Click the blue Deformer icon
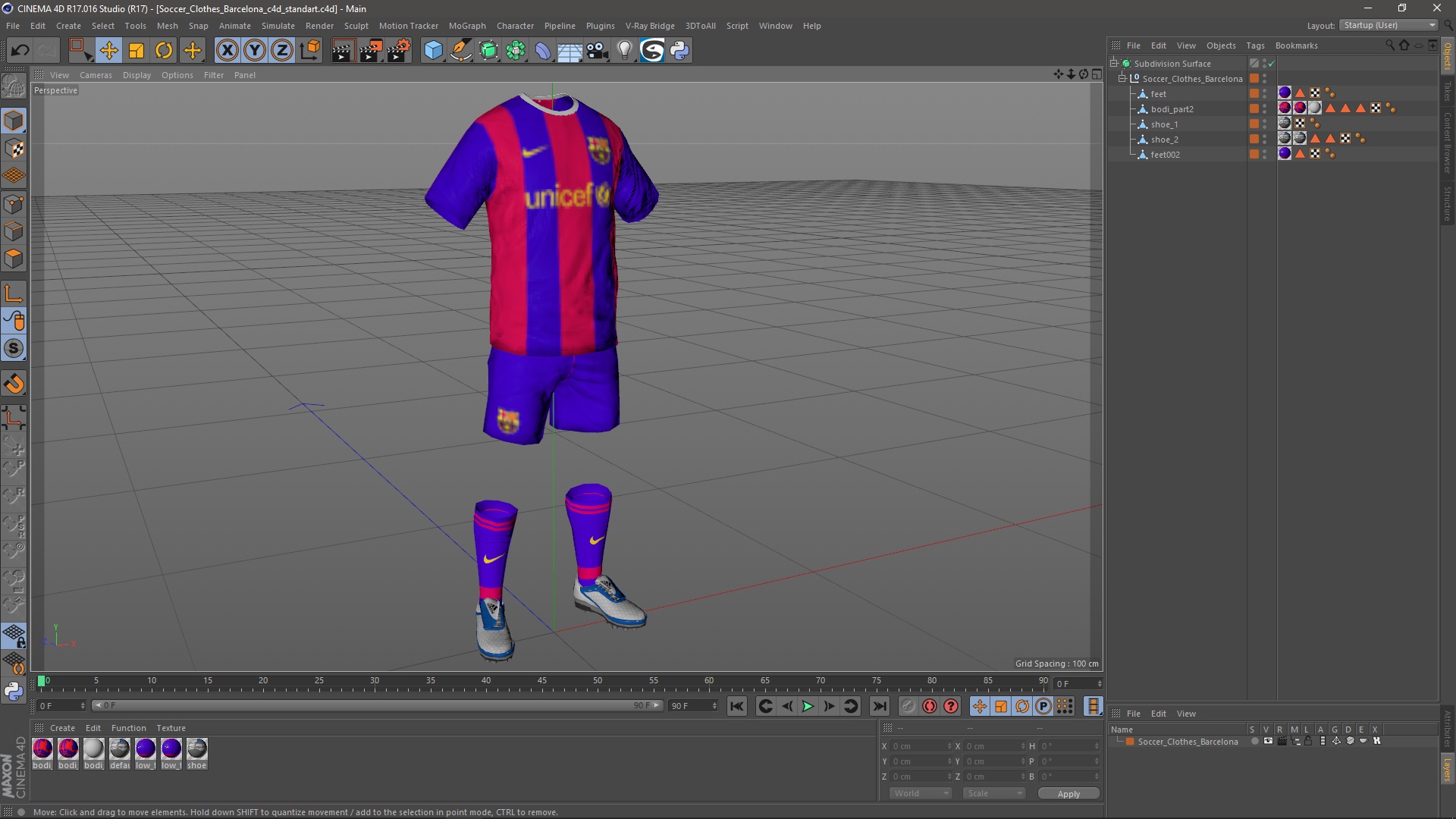Viewport: 1456px width, 819px height. 543,51
